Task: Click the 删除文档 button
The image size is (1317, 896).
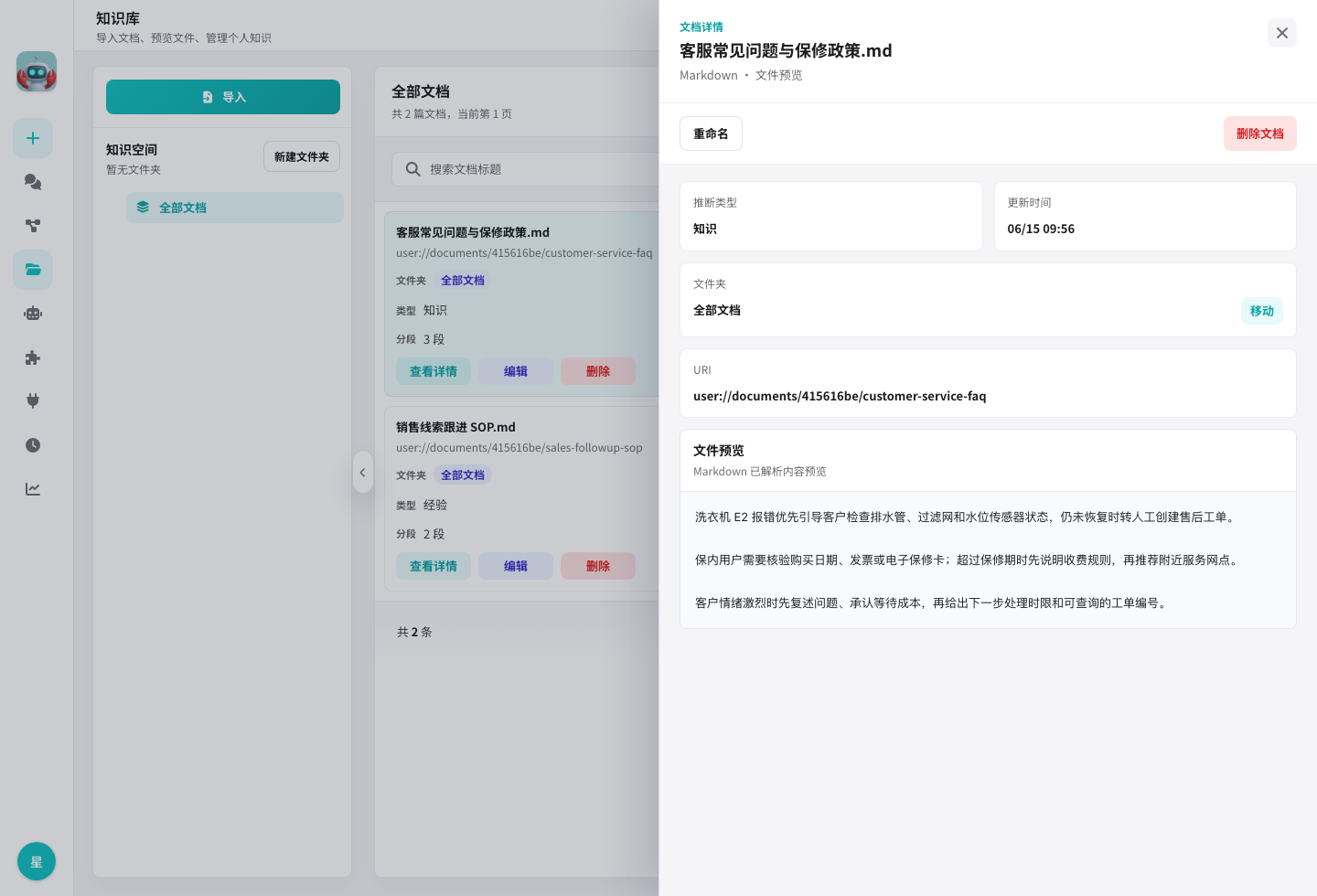Action: (x=1260, y=133)
